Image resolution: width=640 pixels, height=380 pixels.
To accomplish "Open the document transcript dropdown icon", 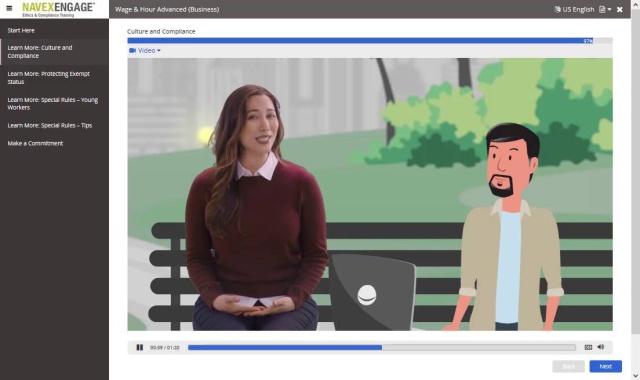I will click(605, 9).
